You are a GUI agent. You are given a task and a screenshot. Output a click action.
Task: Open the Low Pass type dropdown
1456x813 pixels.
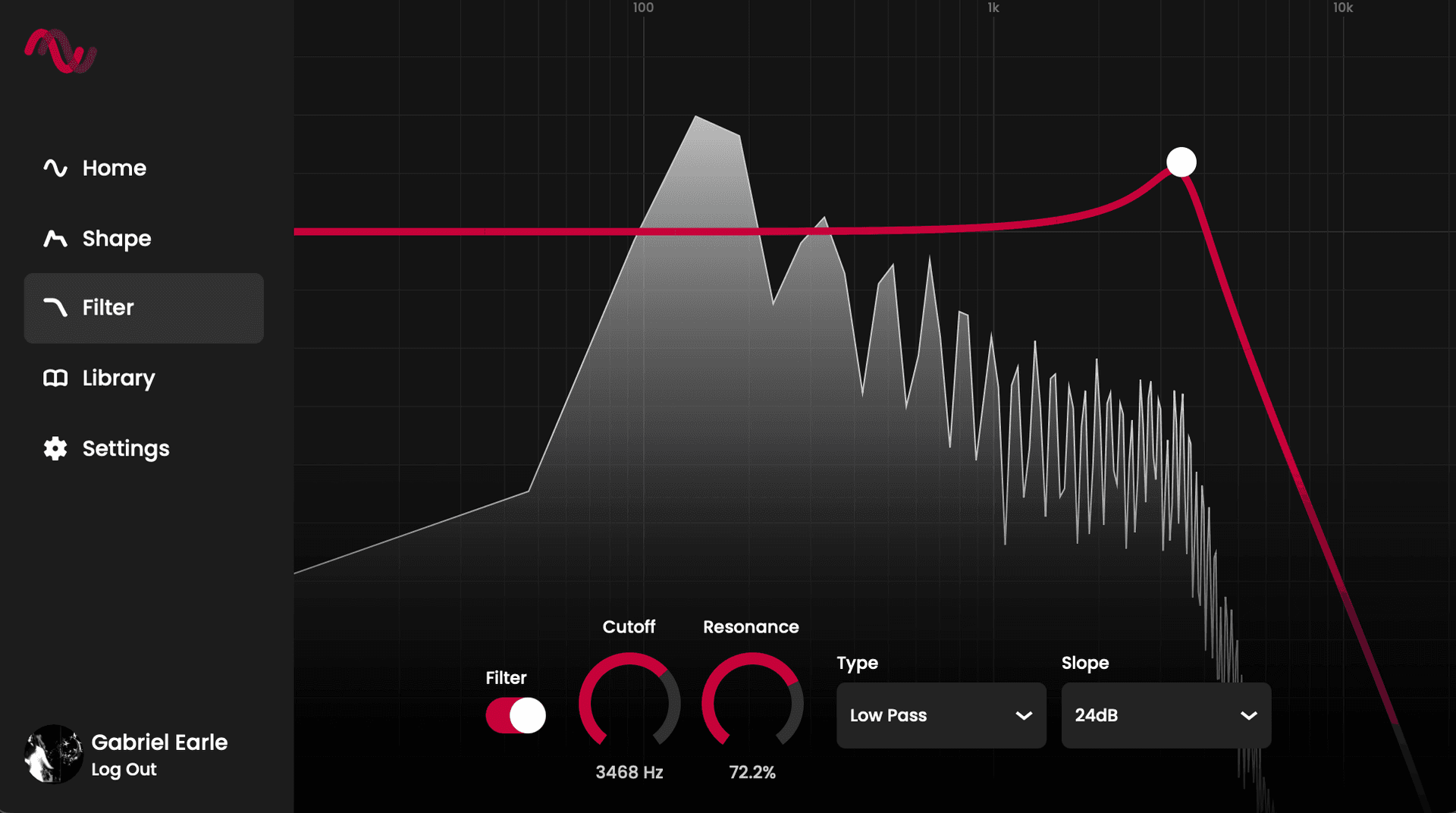940,715
